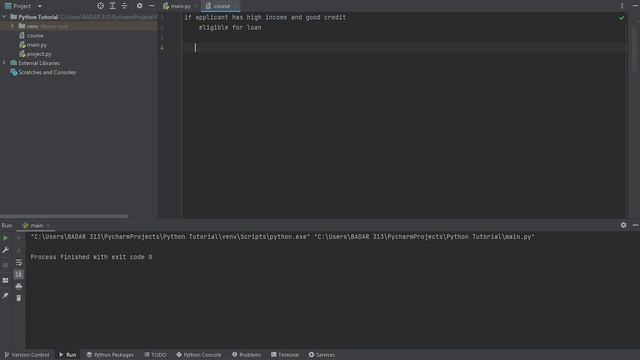640x360 pixels.
Task: Click the green inspection checkmark
Action: click(x=621, y=18)
